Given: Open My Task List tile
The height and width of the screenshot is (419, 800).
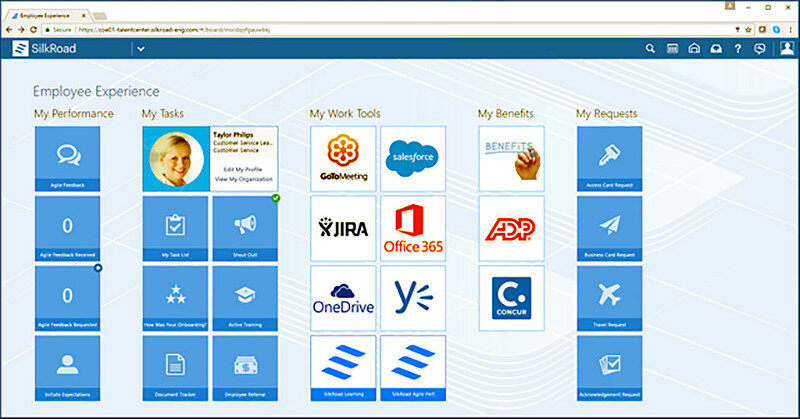Looking at the screenshot, I should [175, 228].
